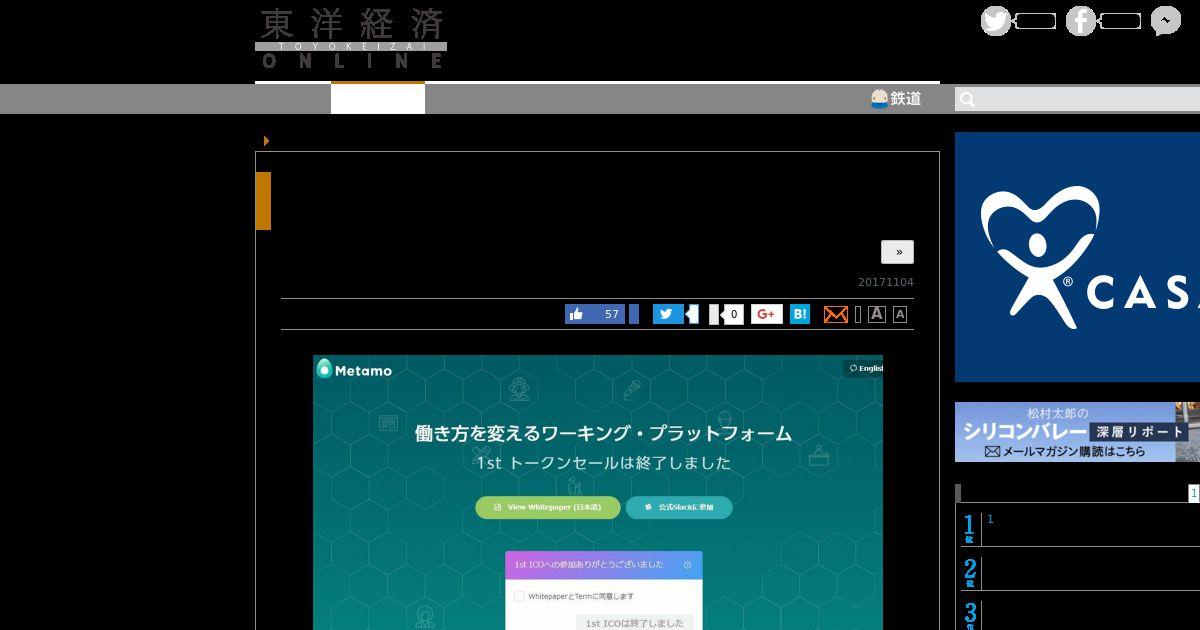This screenshot has height=630, width=1200.
Task: Click the Toyo Keizai Online logo
Action: click(351, 40)
